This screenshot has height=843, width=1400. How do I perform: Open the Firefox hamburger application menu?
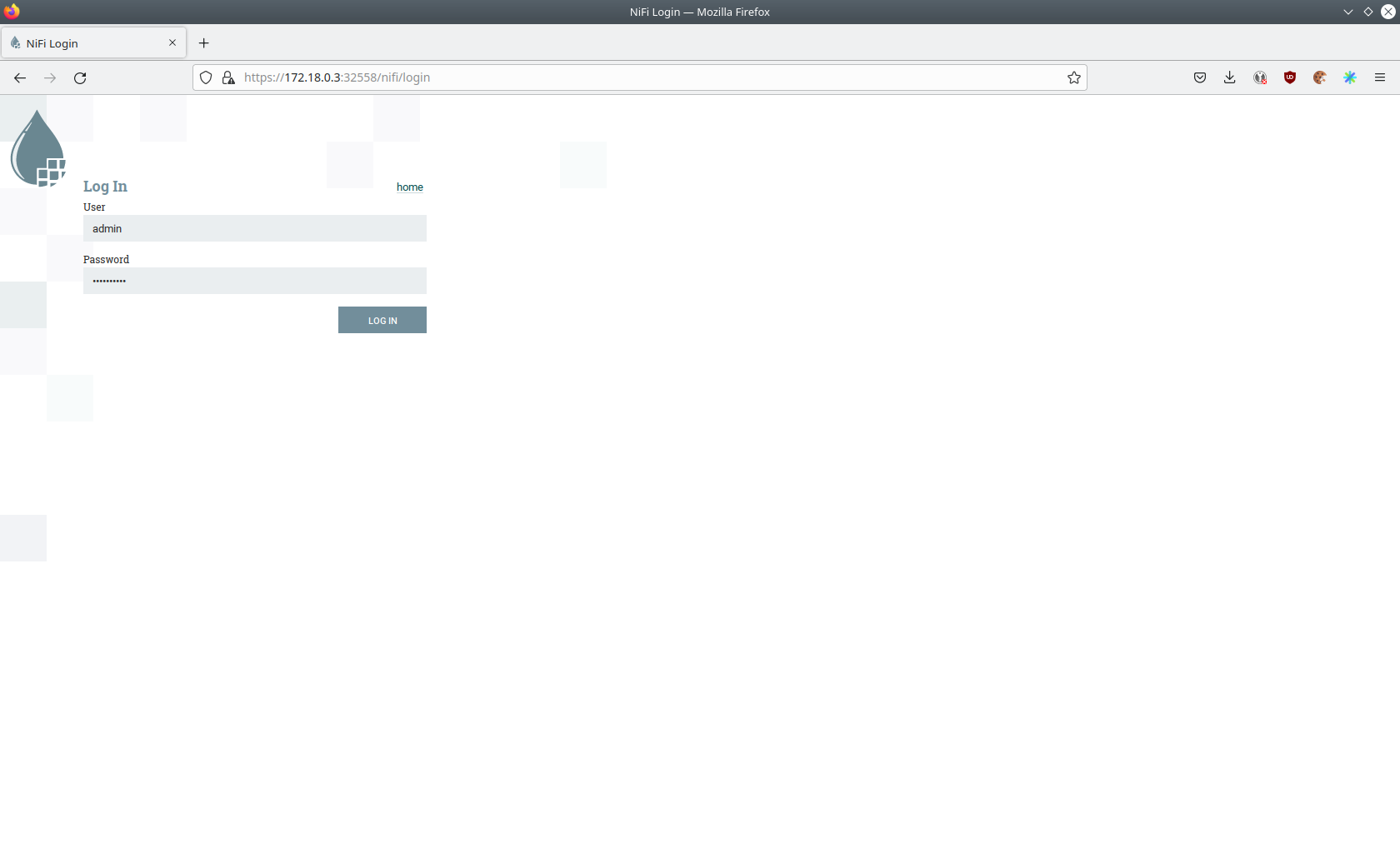[1379, 77]
